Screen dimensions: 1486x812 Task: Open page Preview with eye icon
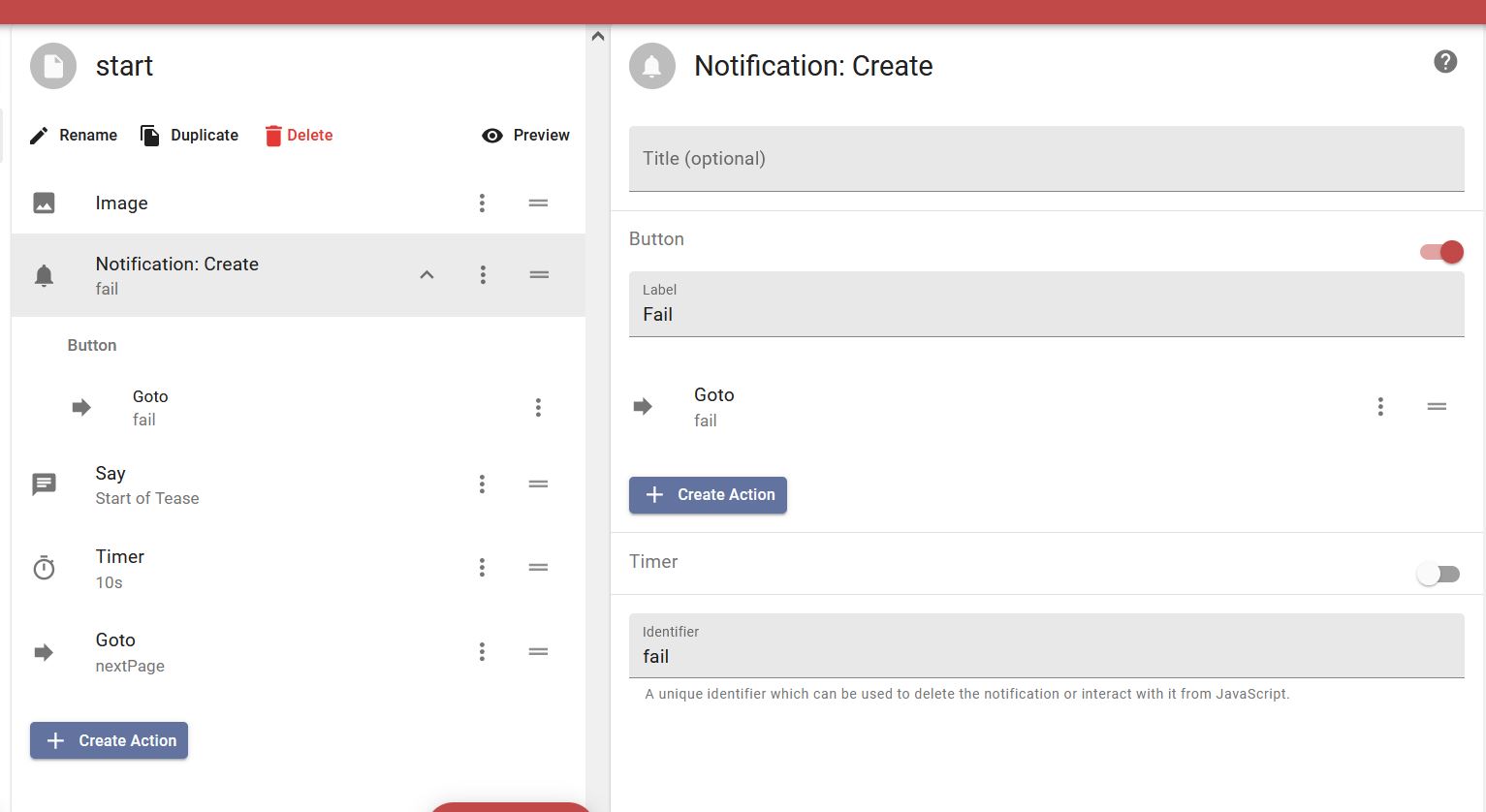525,136
